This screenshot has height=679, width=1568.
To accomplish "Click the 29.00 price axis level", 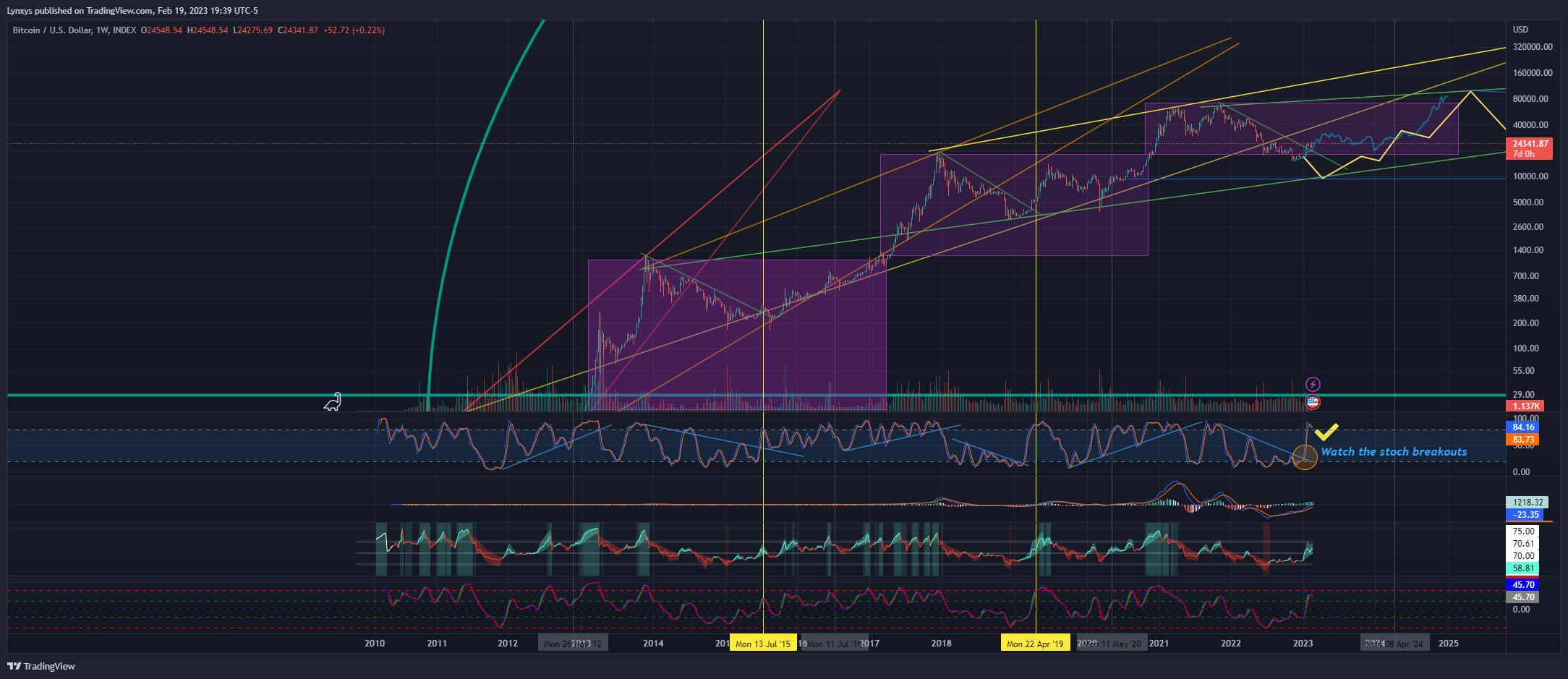I will point(1523,396).
